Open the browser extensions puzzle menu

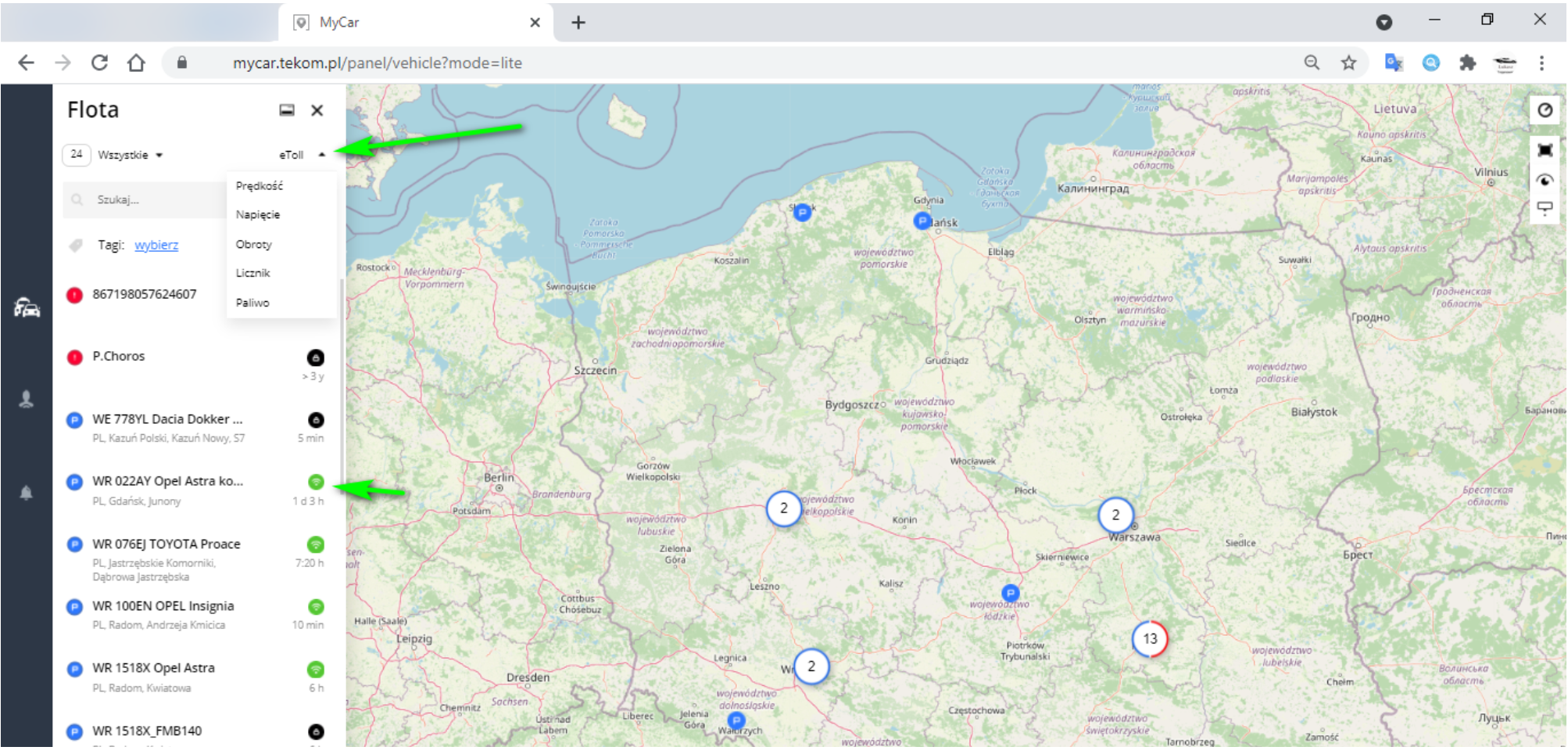coord(1468,63)
